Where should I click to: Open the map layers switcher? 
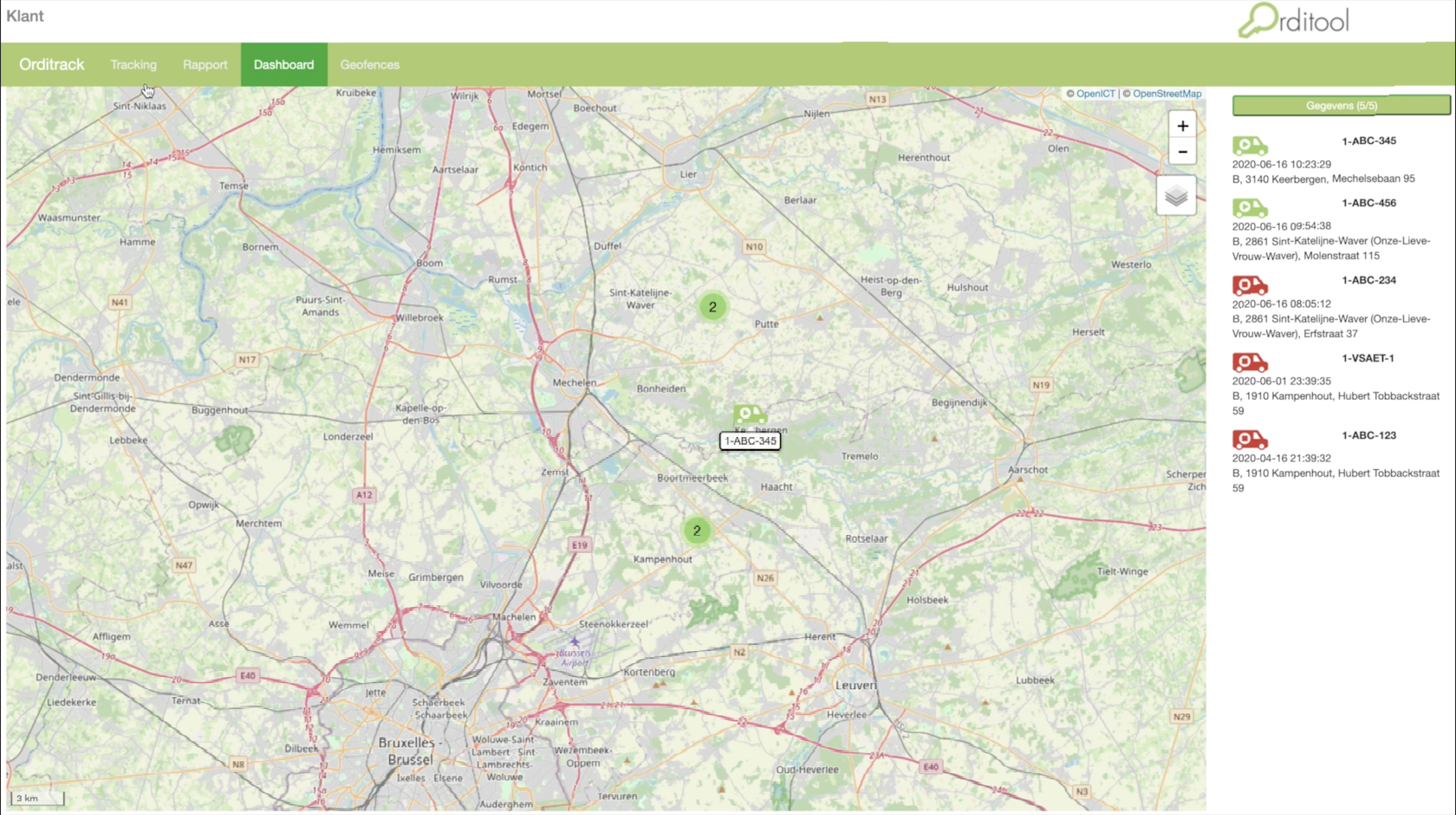pos(1176,196)
